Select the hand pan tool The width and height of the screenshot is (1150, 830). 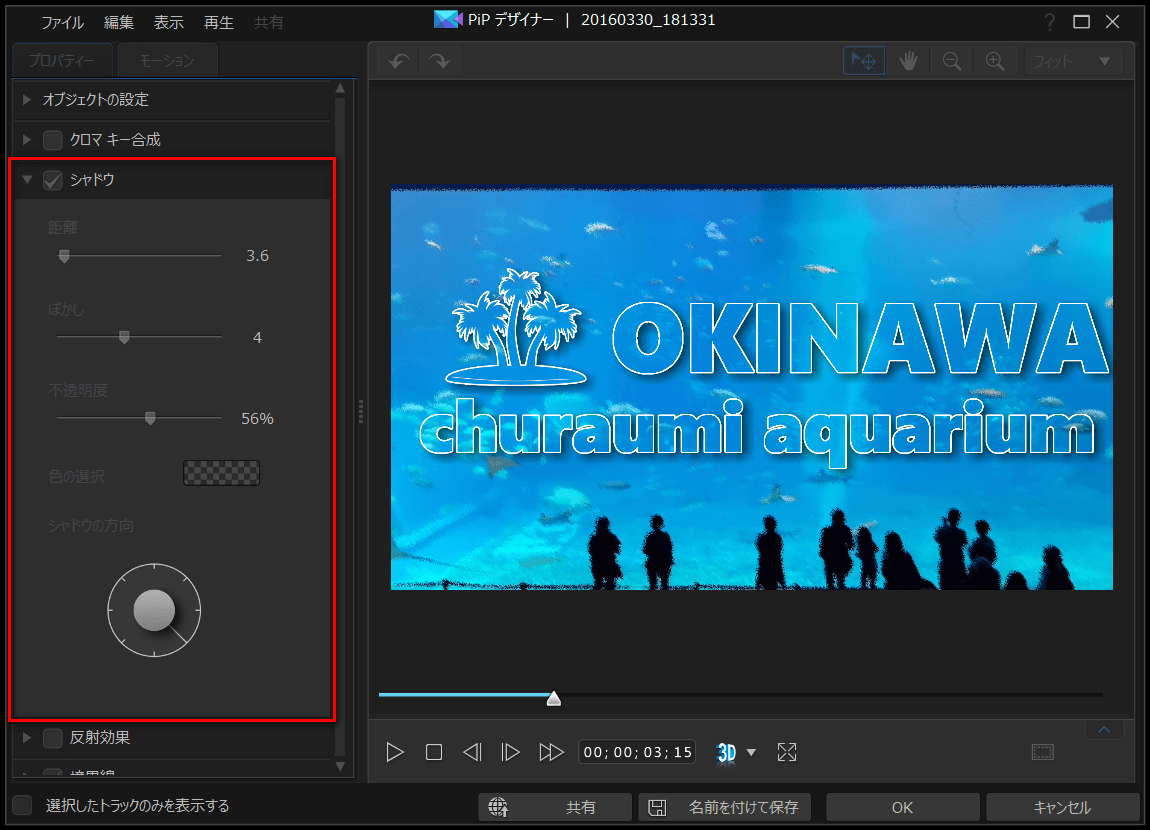pyautogui.click(x=909, y=61)
